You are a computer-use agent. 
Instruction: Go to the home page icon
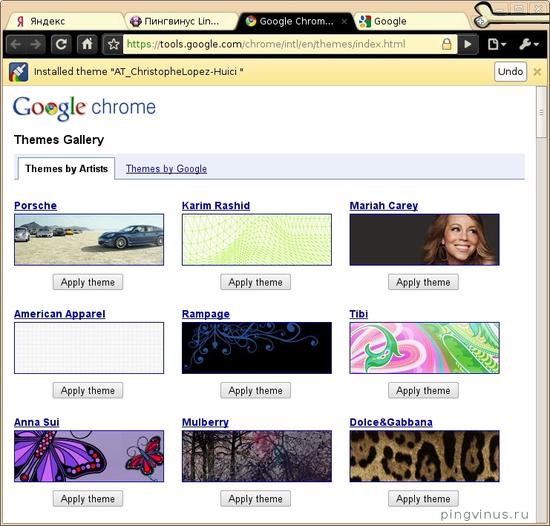click(87, 44)
